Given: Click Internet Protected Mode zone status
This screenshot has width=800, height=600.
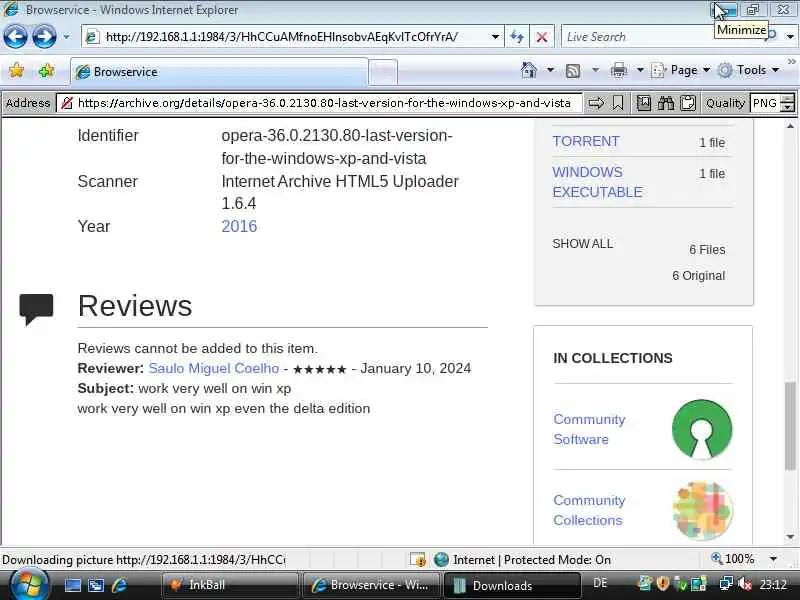Looking at the screenshot, I should [522, 560].
